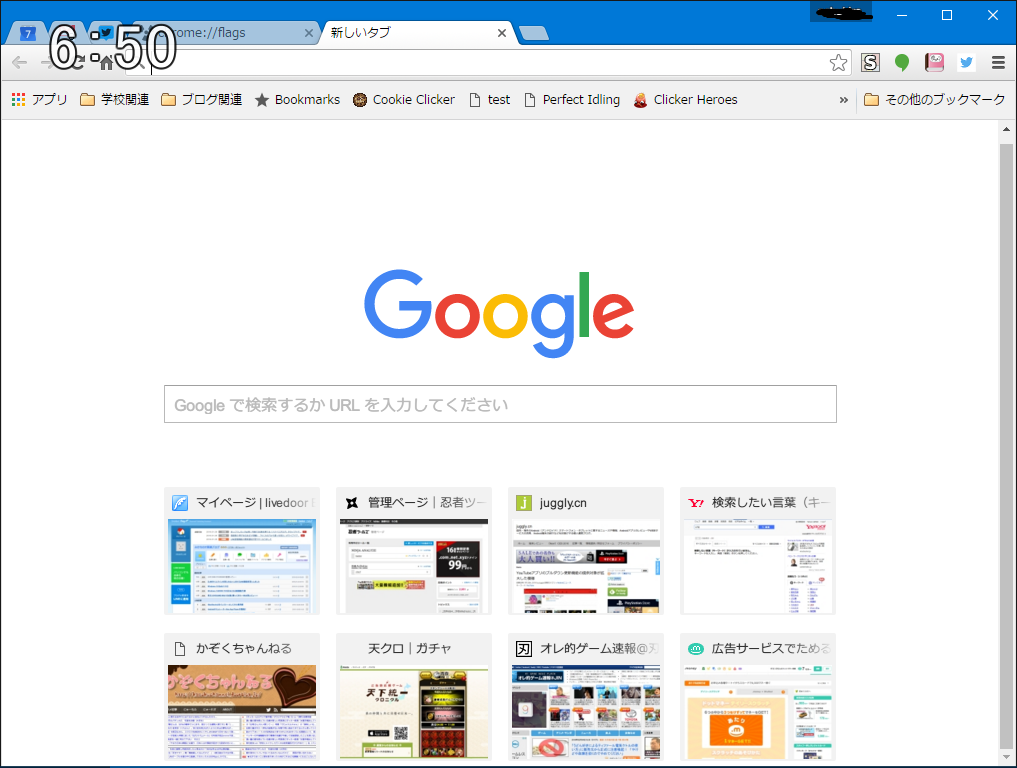This screenshot has width=1017, height=768.
Task: Open the マイページ | livedoor tile
Action: pos(242,550)
